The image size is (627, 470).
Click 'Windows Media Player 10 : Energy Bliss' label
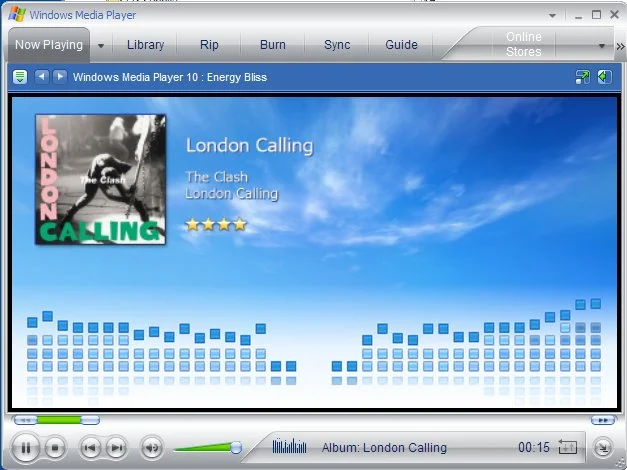pyautogui.click(x=170, y=77)
